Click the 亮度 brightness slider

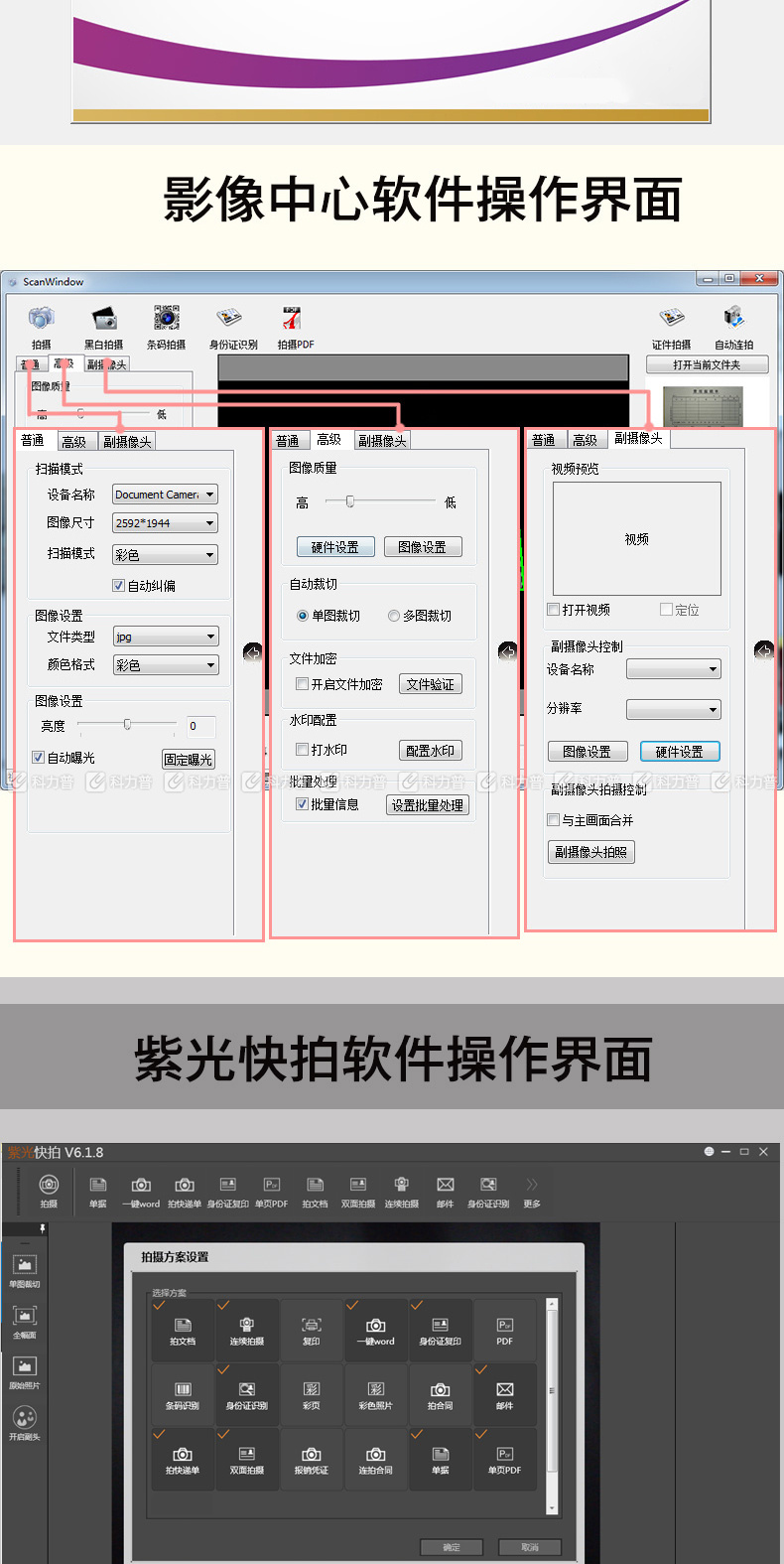click(x=127, y=725)
